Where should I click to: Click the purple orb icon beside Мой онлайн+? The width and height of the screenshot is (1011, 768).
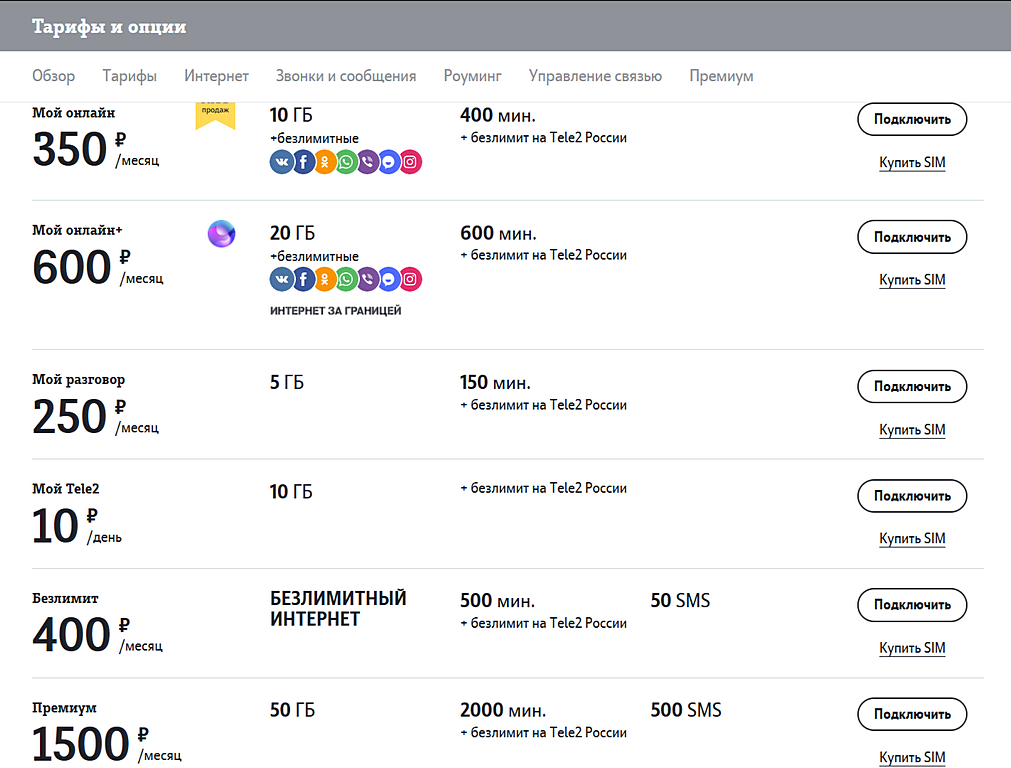coord(221,233)
